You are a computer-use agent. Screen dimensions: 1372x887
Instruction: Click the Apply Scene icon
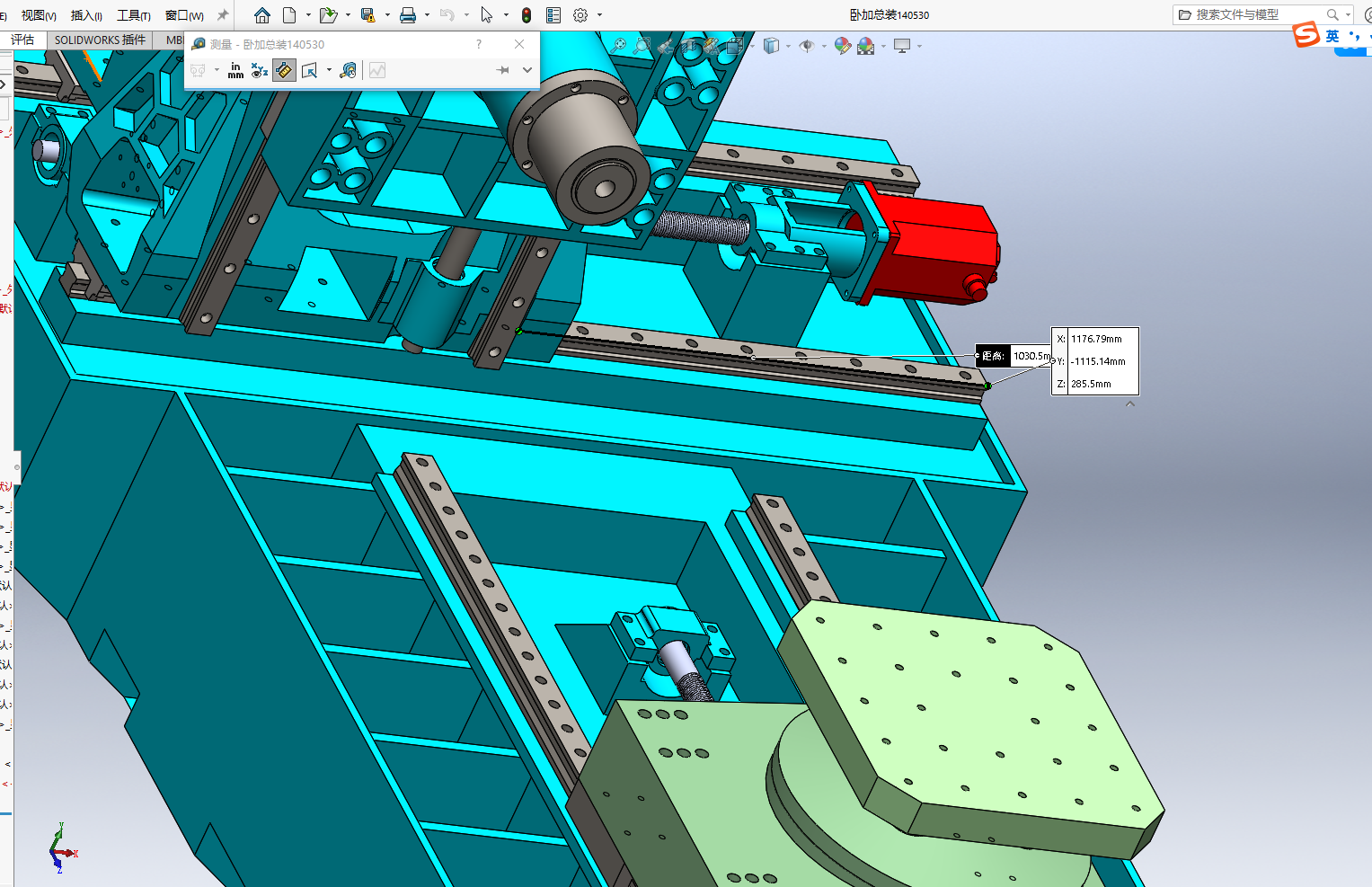[866, 45]
